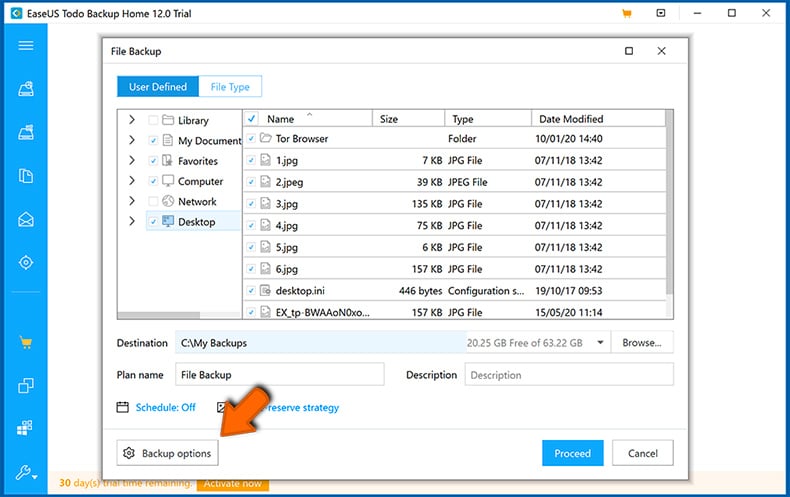
Task: Open the Schedule: Off link
Action: 165,407
